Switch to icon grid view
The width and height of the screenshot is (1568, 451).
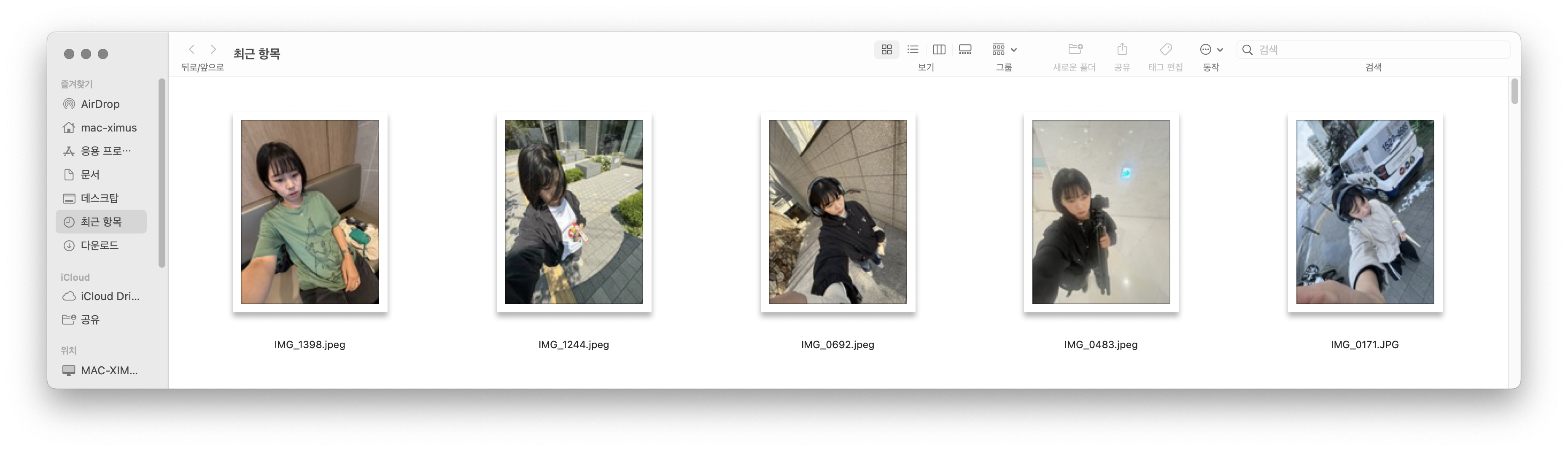(x=886, y=49)
